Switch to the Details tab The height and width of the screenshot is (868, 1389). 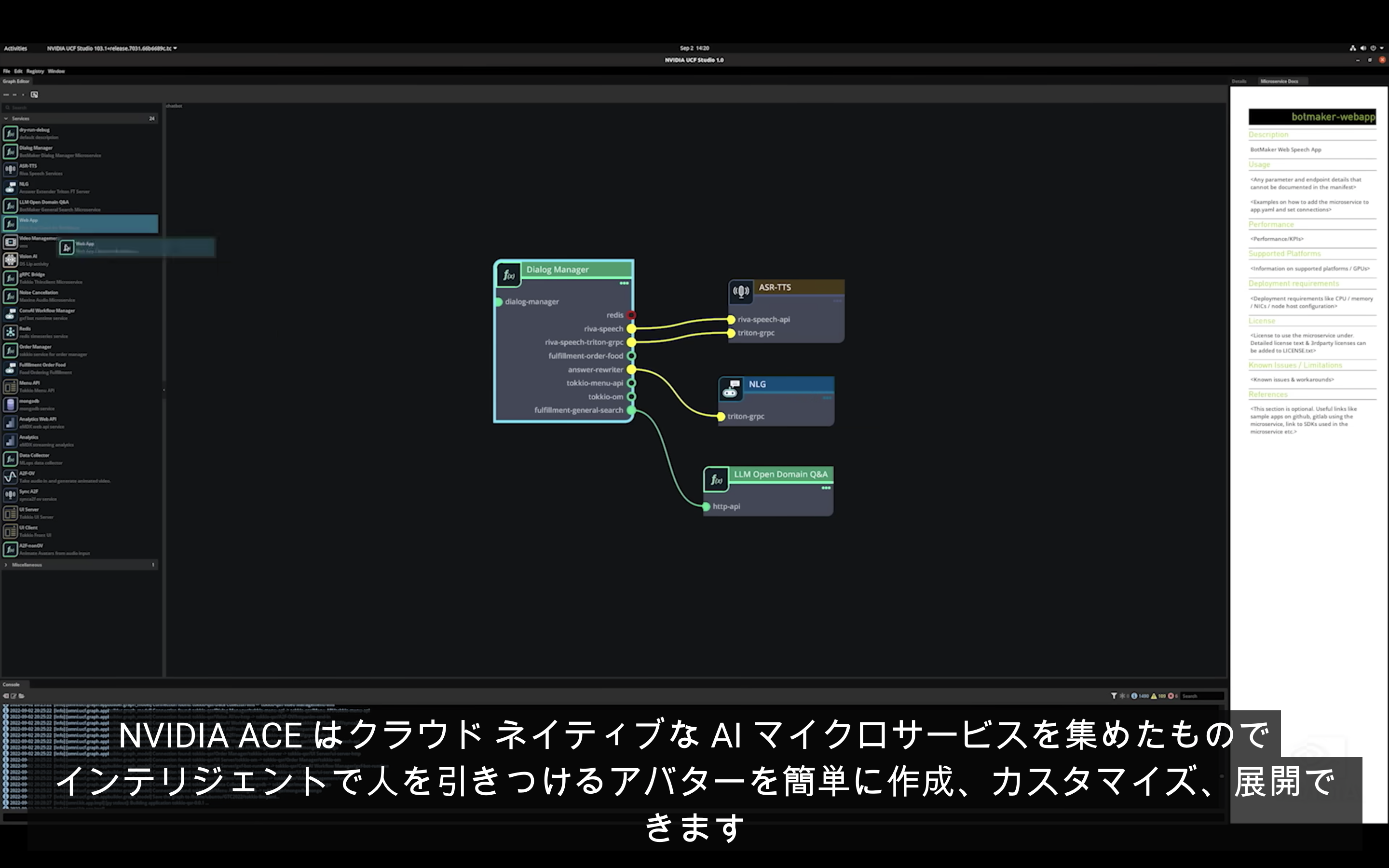(1239, 81)
